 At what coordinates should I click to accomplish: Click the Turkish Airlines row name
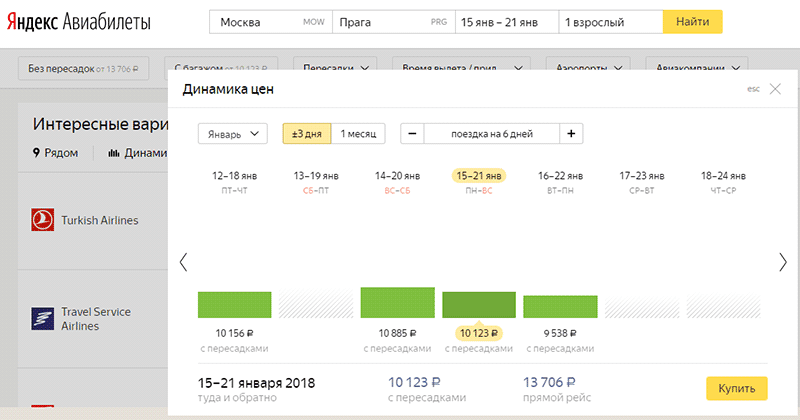click(x=100, y=220)
